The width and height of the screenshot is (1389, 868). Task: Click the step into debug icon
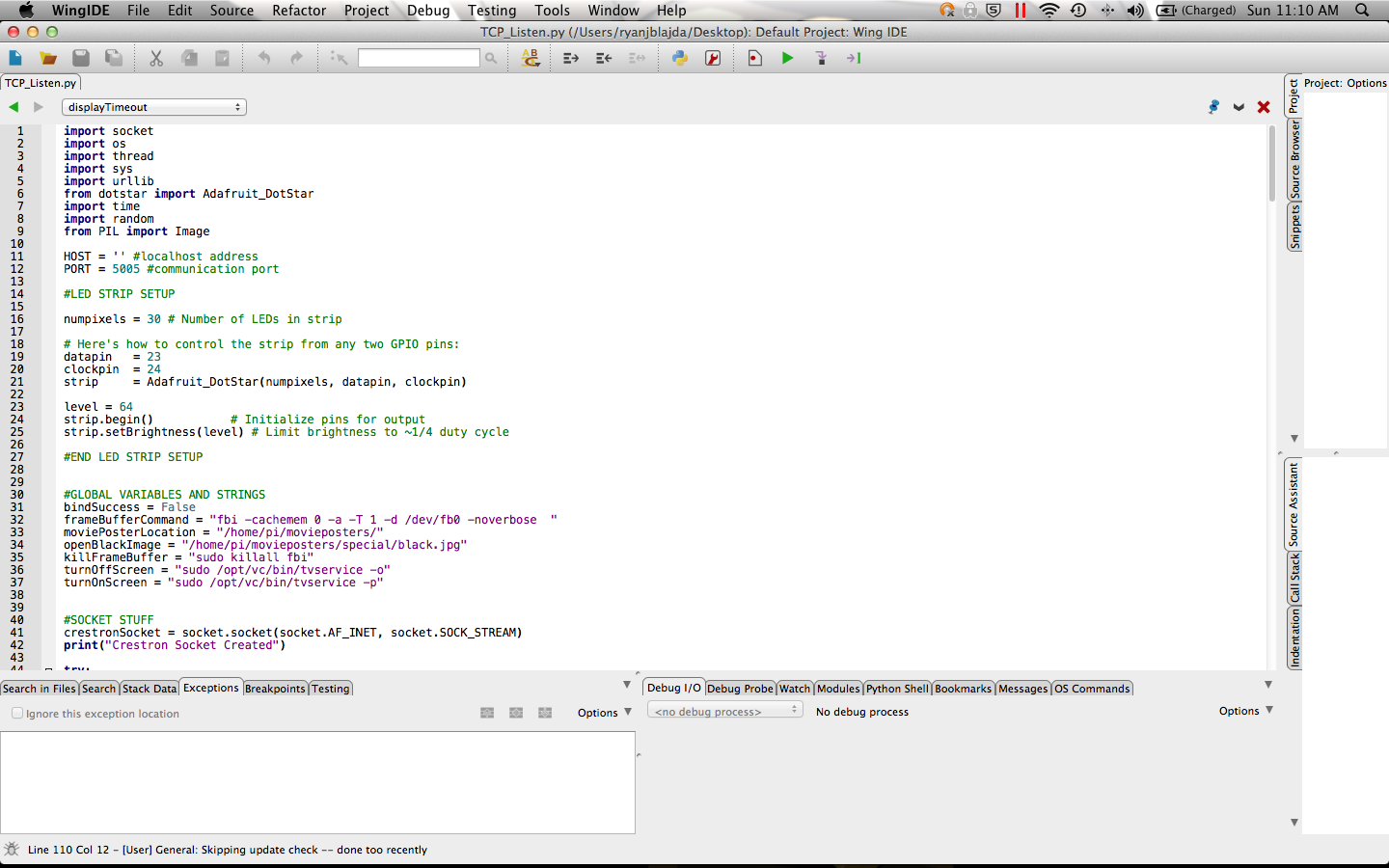821,58
